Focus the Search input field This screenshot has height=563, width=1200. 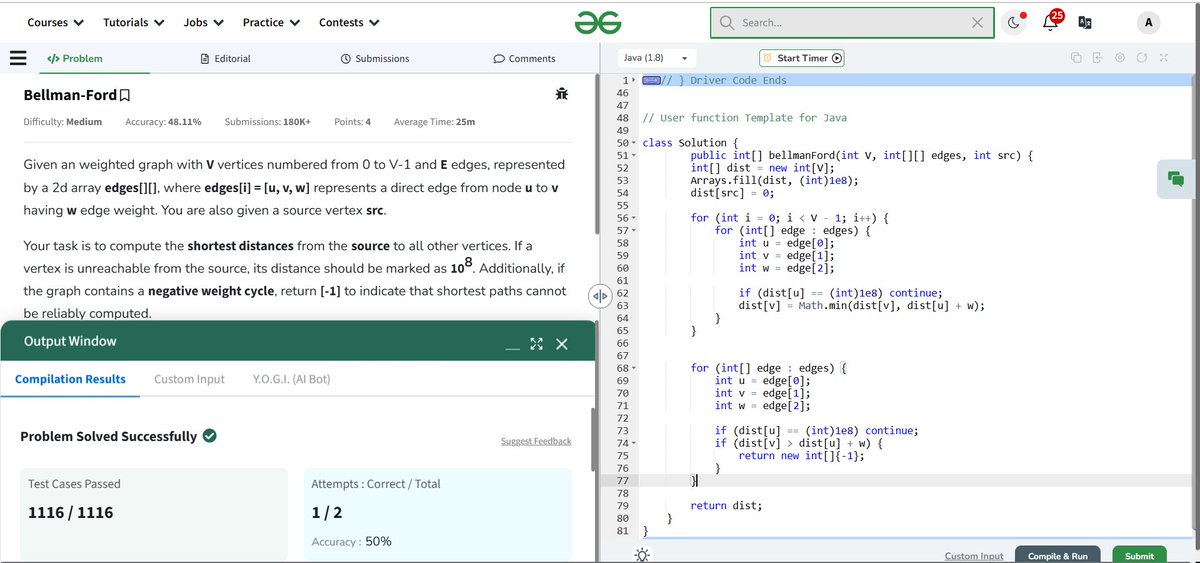click(852, 22)
